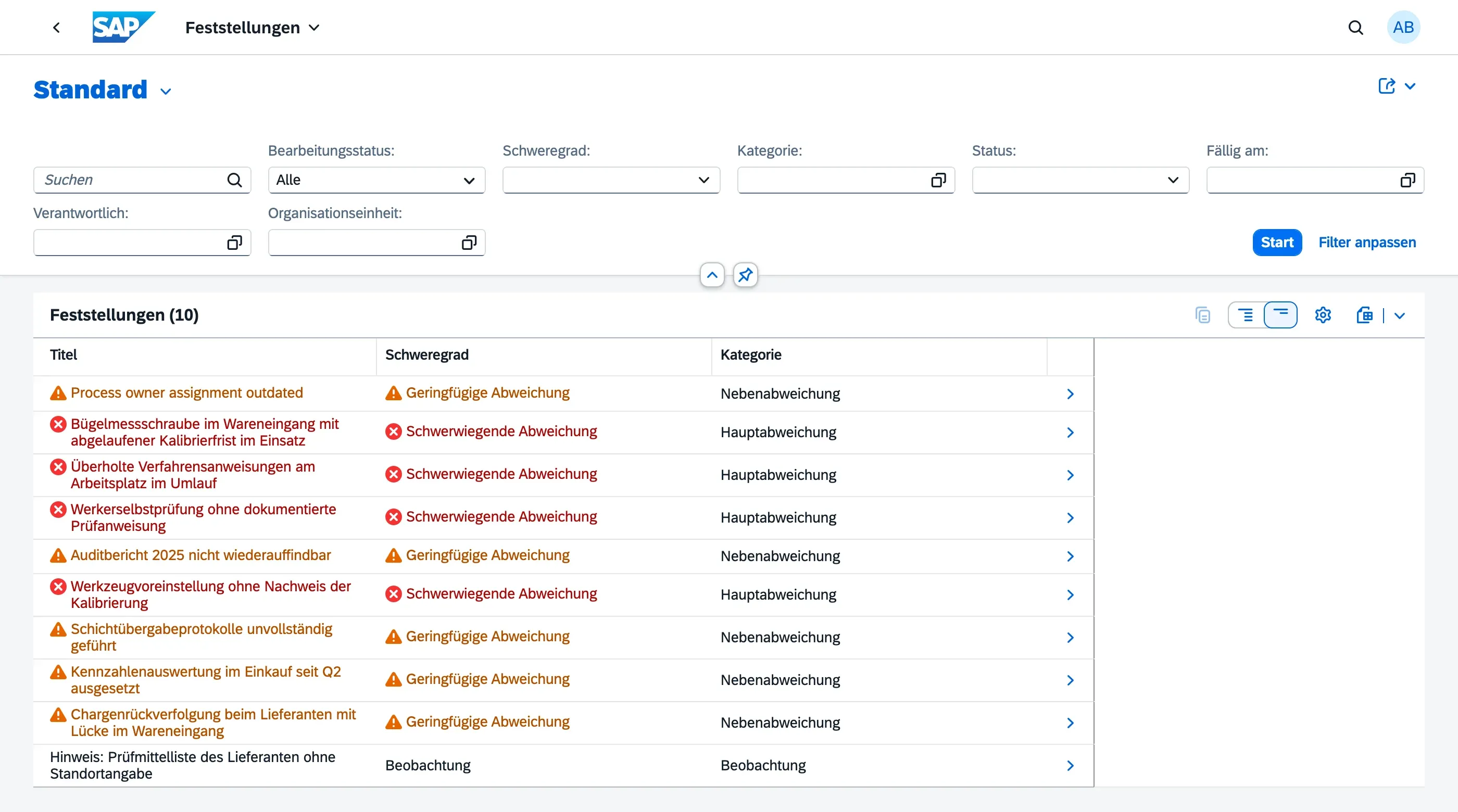
Task: Open details arrow for Beobachtung row
Action: [x=1070, y=766]
